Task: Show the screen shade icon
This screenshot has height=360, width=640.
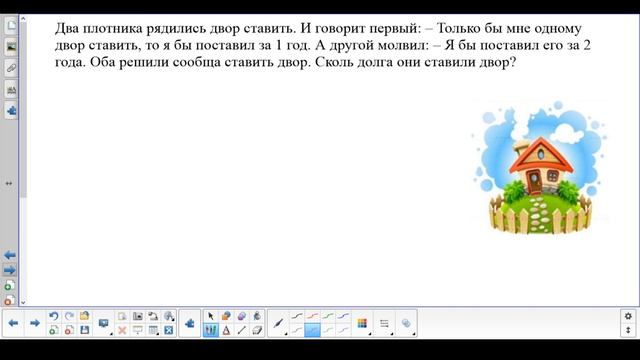Action: 138,330
